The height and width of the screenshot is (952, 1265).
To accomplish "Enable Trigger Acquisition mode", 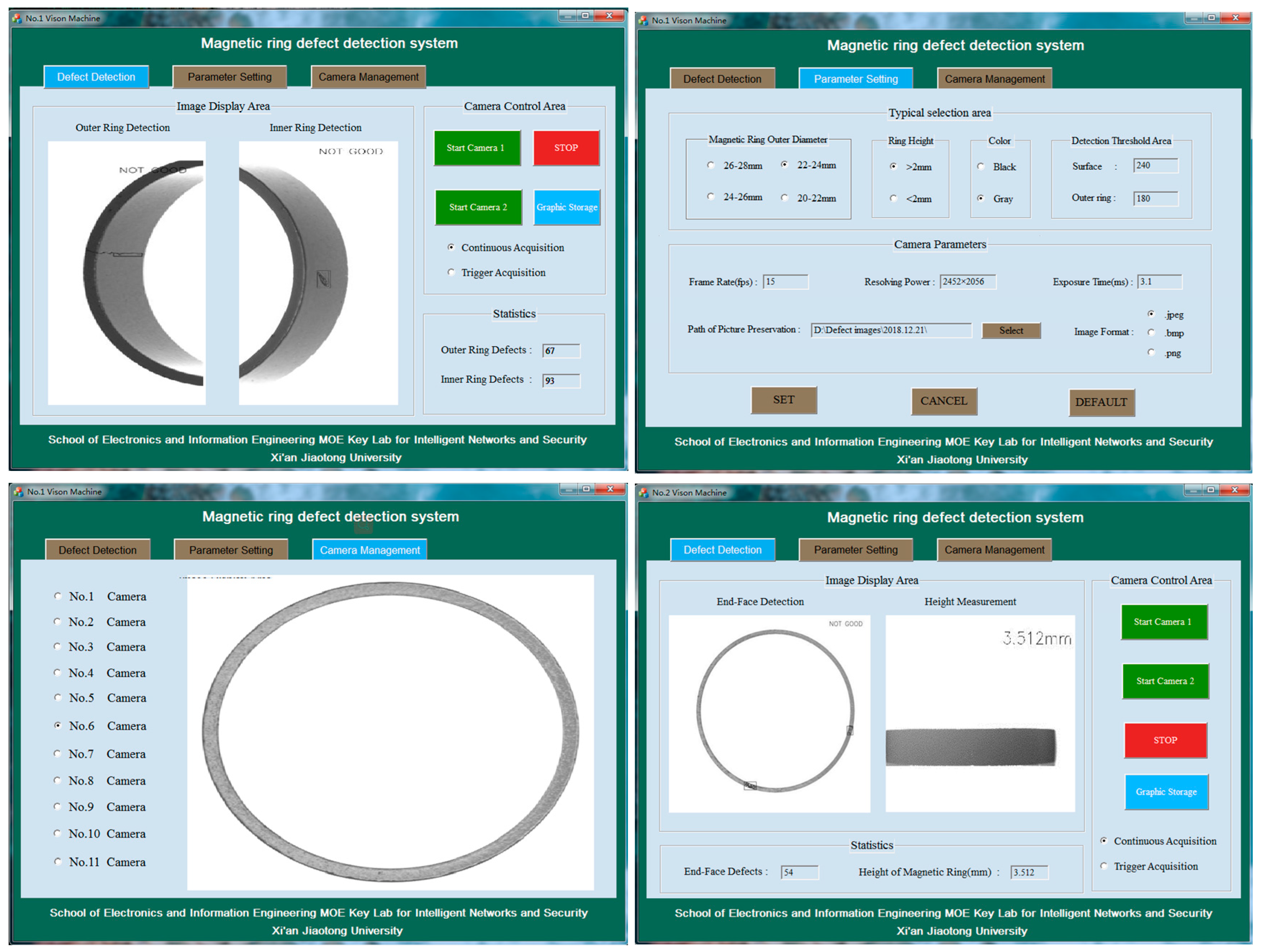I will 451,272.
